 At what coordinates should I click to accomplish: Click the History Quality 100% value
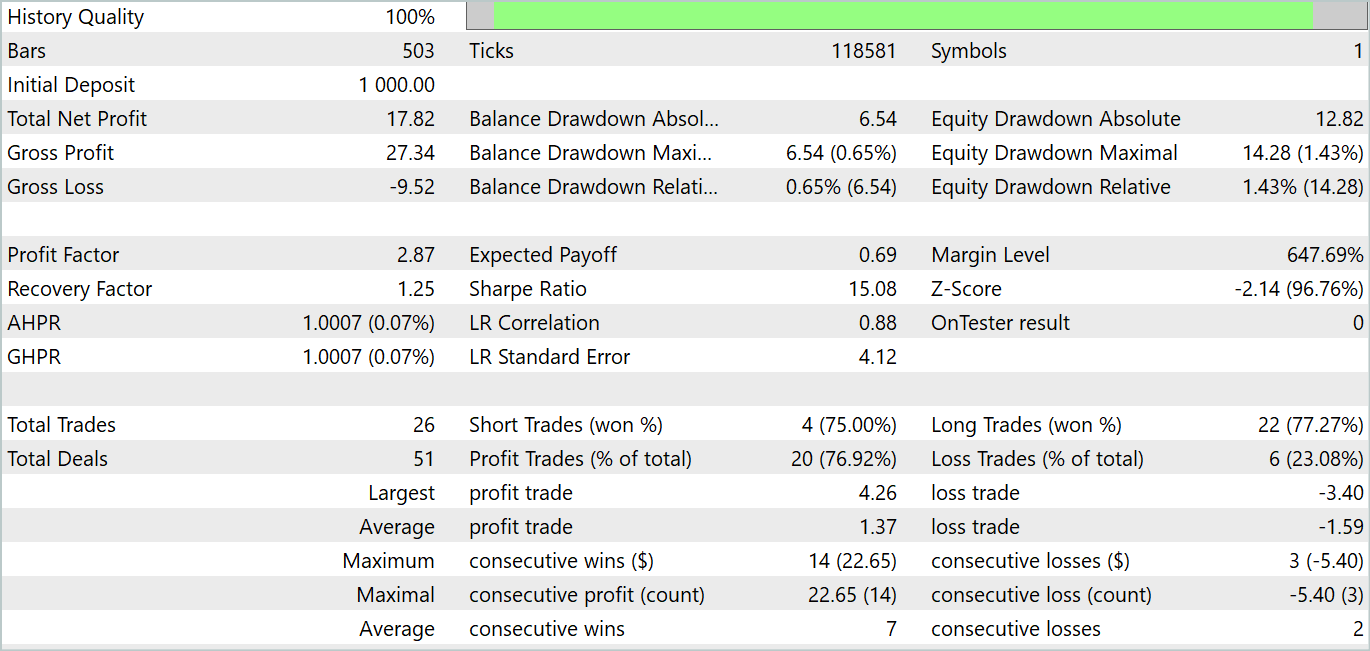tap(410, 17)
